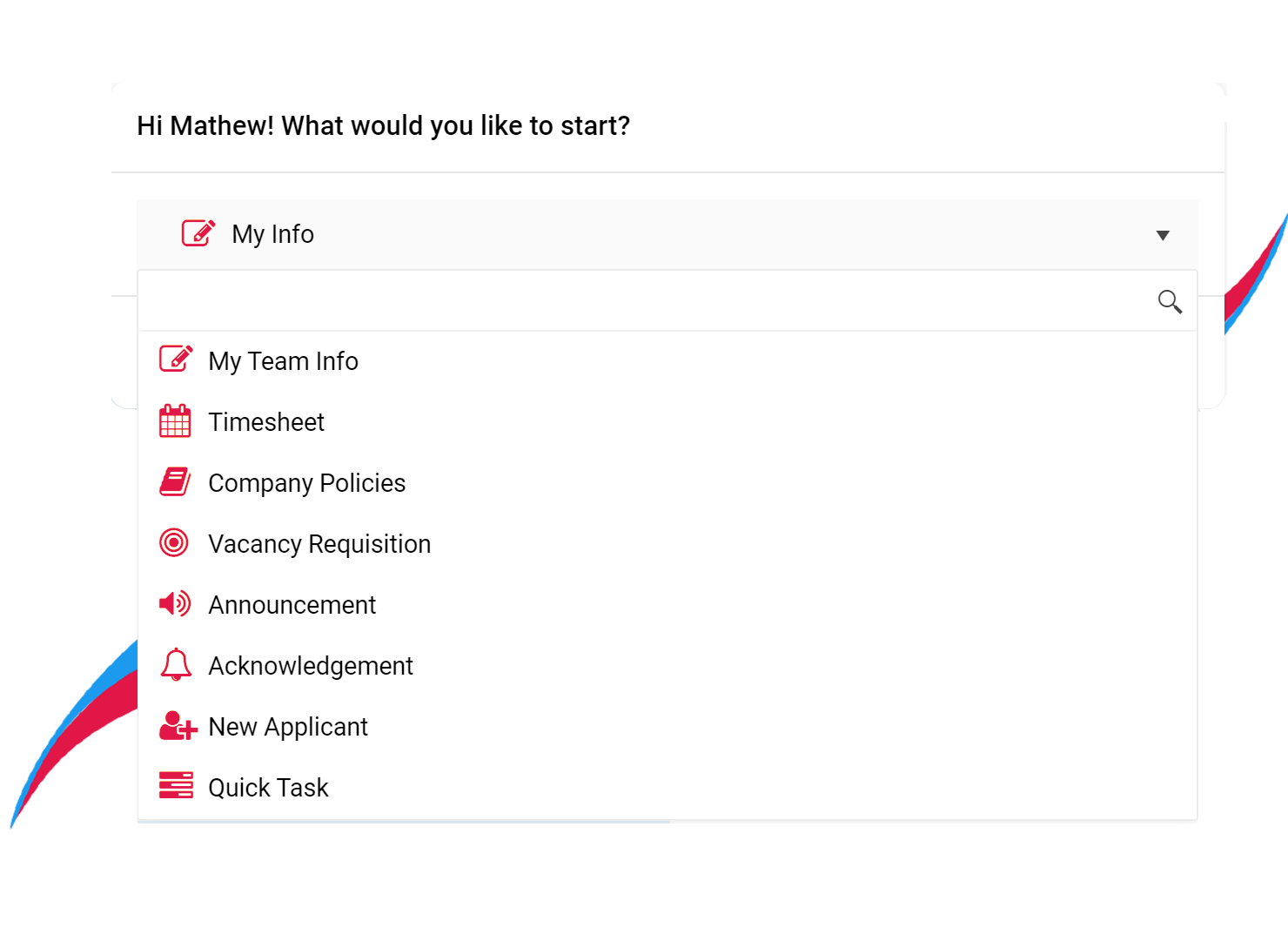Click the My Info edit icon
The width and height of the screenshot is (1288, 941).
[x=198, y=233]
